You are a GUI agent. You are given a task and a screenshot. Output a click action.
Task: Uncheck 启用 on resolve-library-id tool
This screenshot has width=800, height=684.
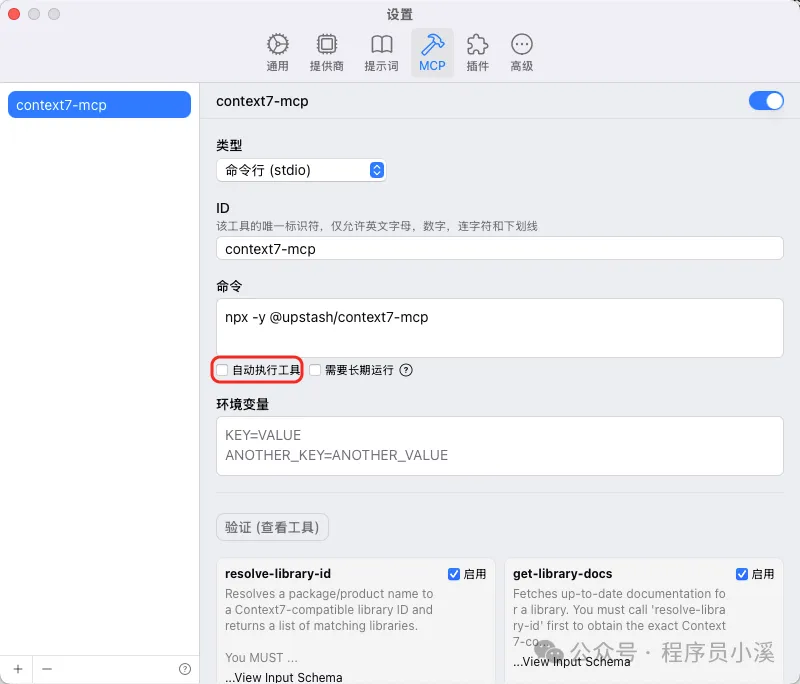click(454, 574)
